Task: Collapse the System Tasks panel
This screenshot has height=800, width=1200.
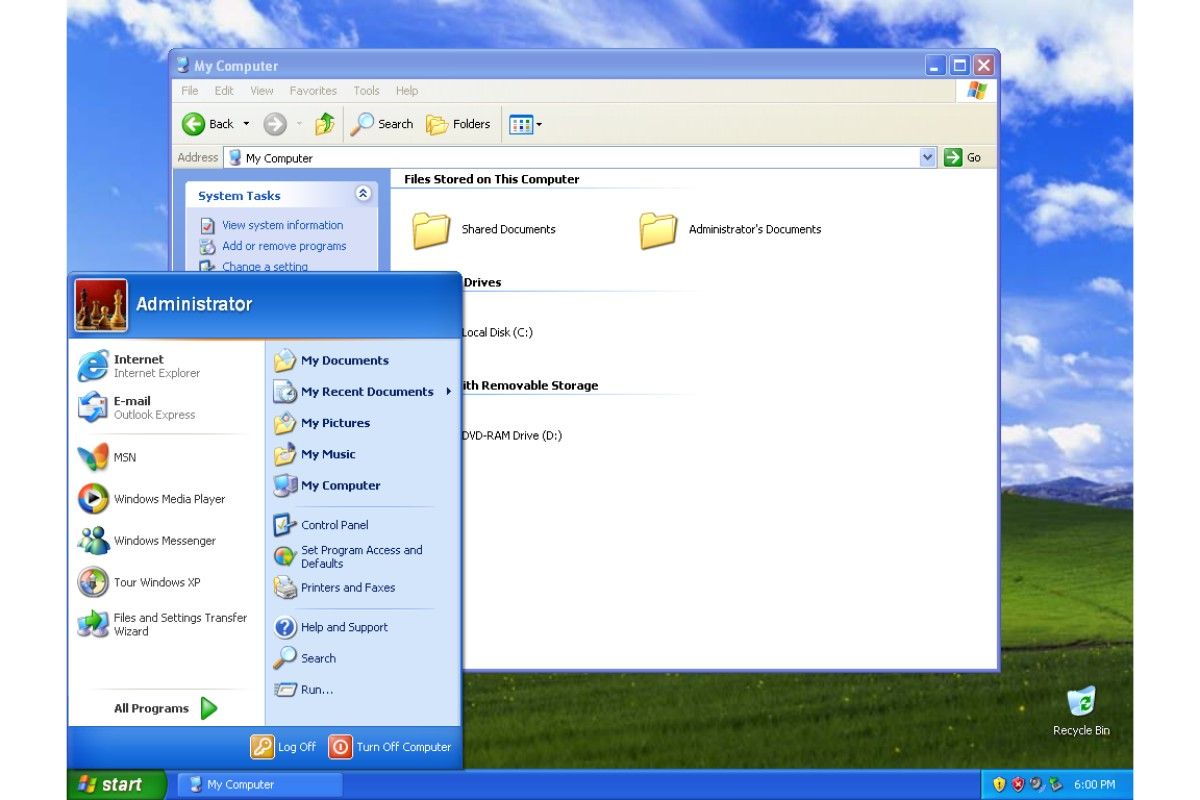Action: coord(363,194)
